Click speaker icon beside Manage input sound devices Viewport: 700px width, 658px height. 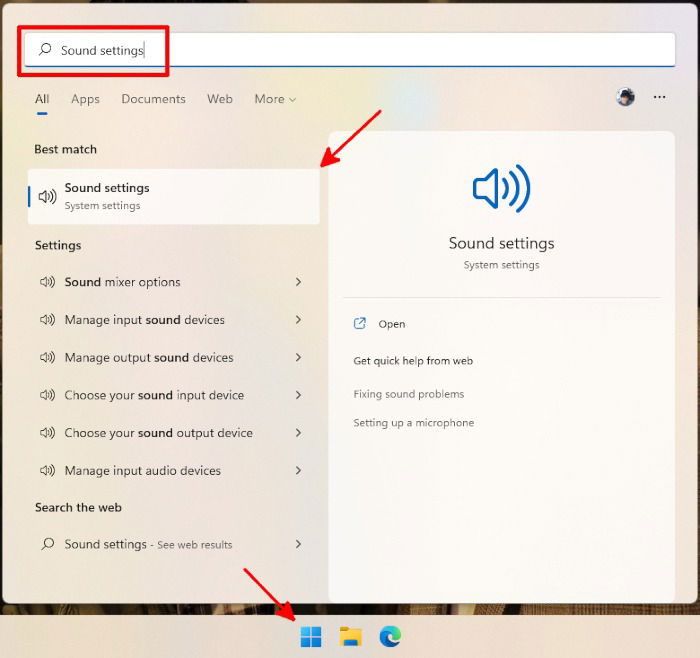point(47,320)
